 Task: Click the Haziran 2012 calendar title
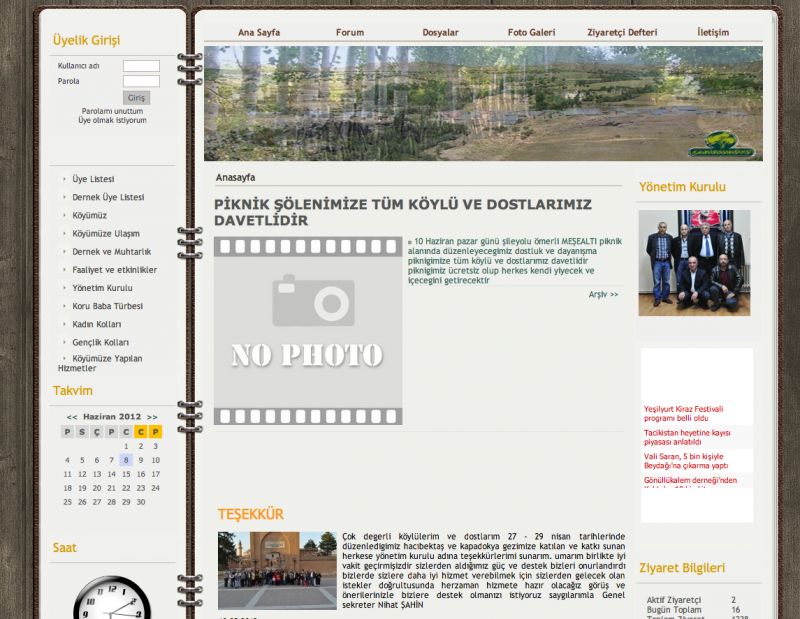coord(112,416)
